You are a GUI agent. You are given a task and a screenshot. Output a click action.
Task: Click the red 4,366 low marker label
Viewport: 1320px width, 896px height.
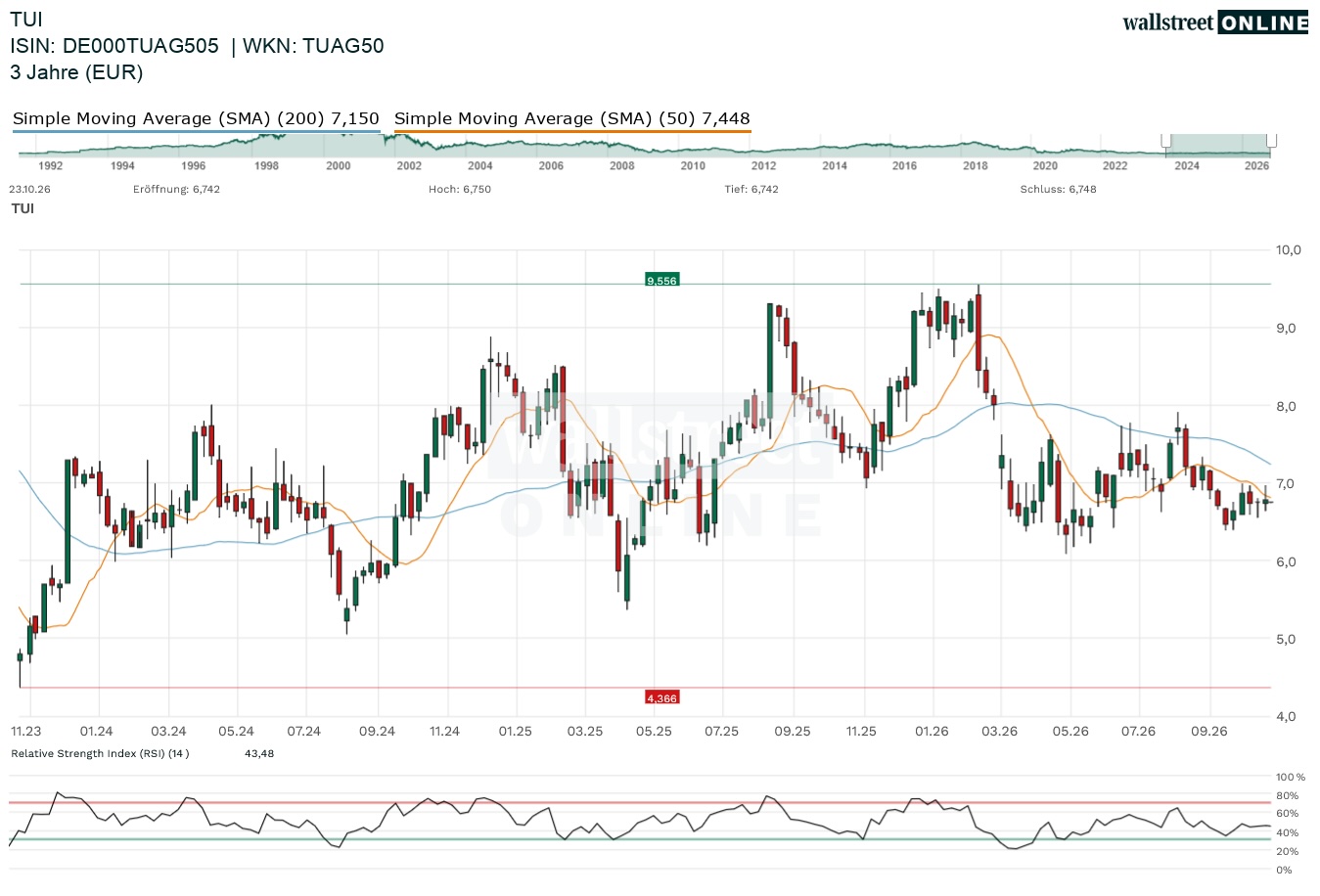pos(661,697)
